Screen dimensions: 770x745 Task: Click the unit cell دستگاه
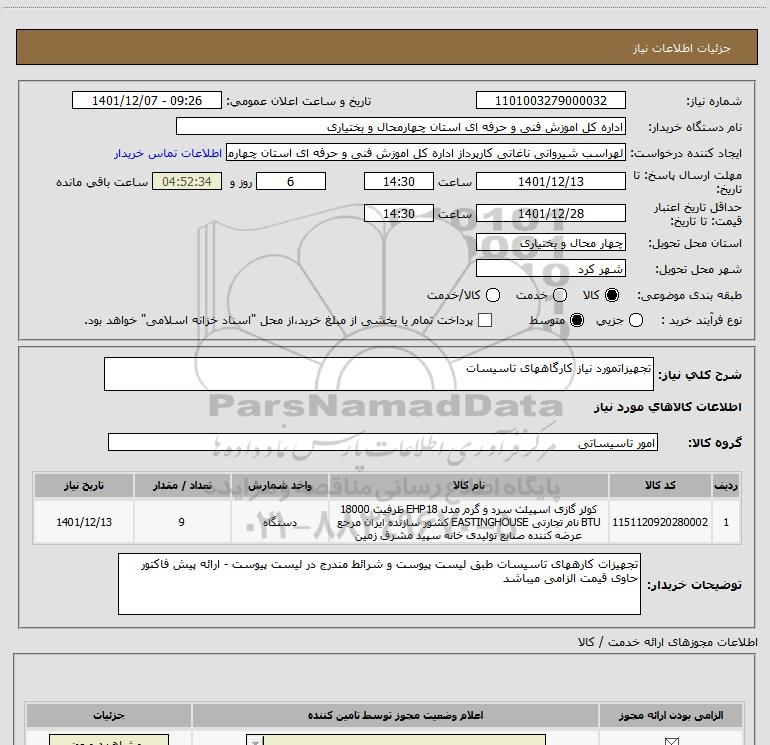point(279,522)
